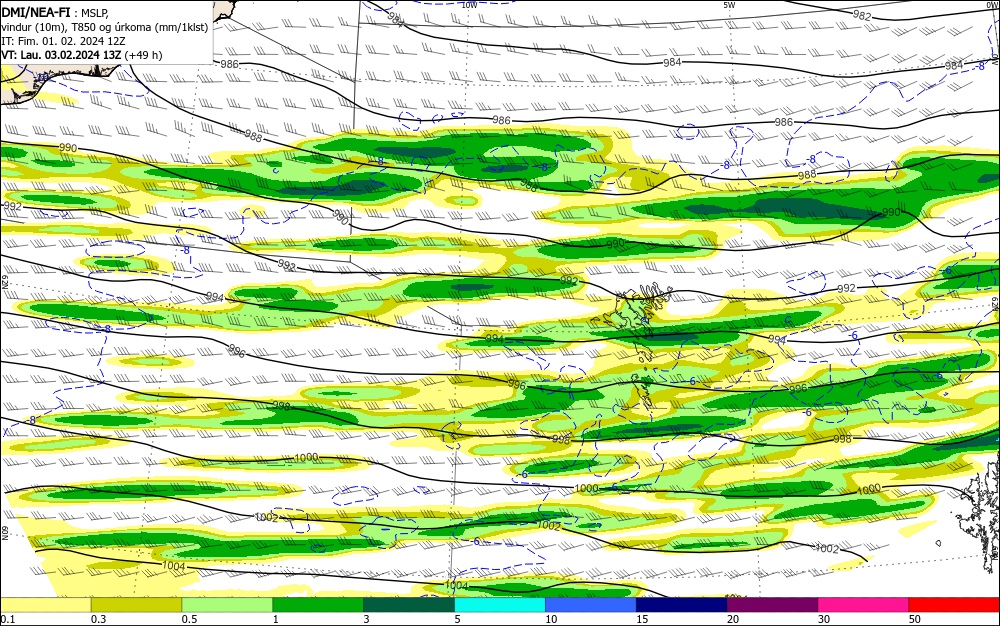Viewport: 1000px width, 626px height.
Task: Pick the cyan 5–10 legend swatch
Action: (500, 605)
